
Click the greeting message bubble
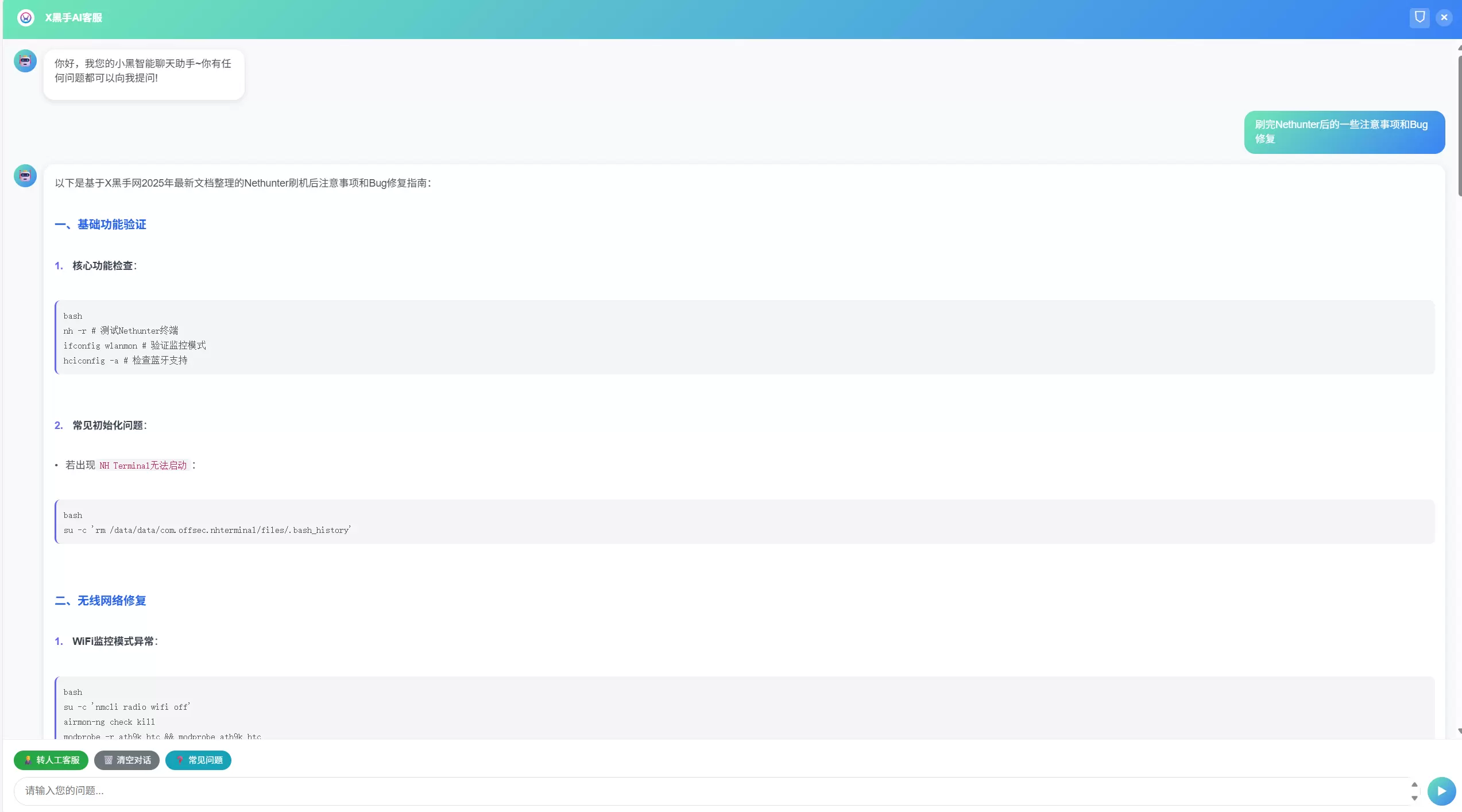144,75
